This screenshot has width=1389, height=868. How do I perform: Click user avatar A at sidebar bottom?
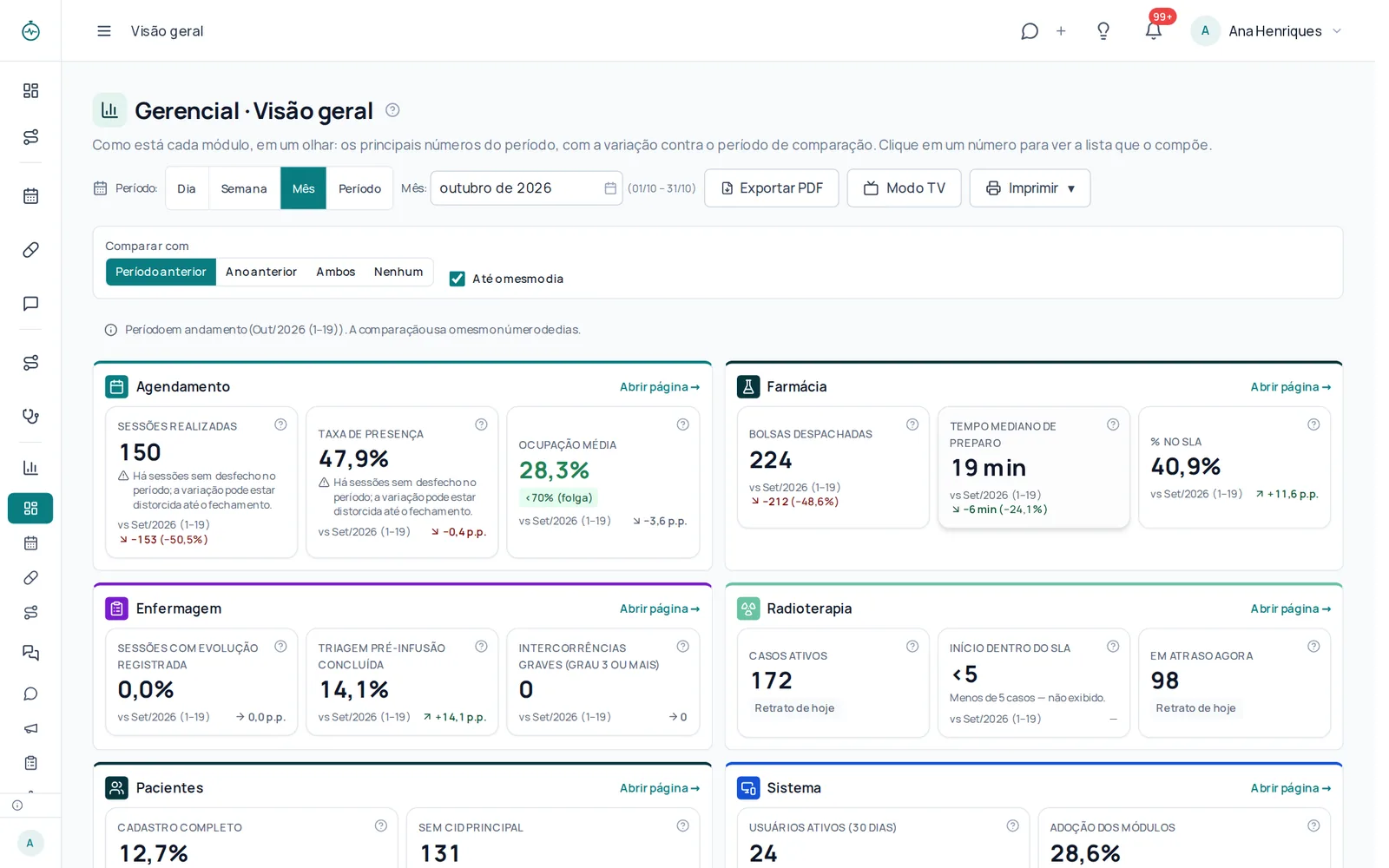(x=30, y=843)
